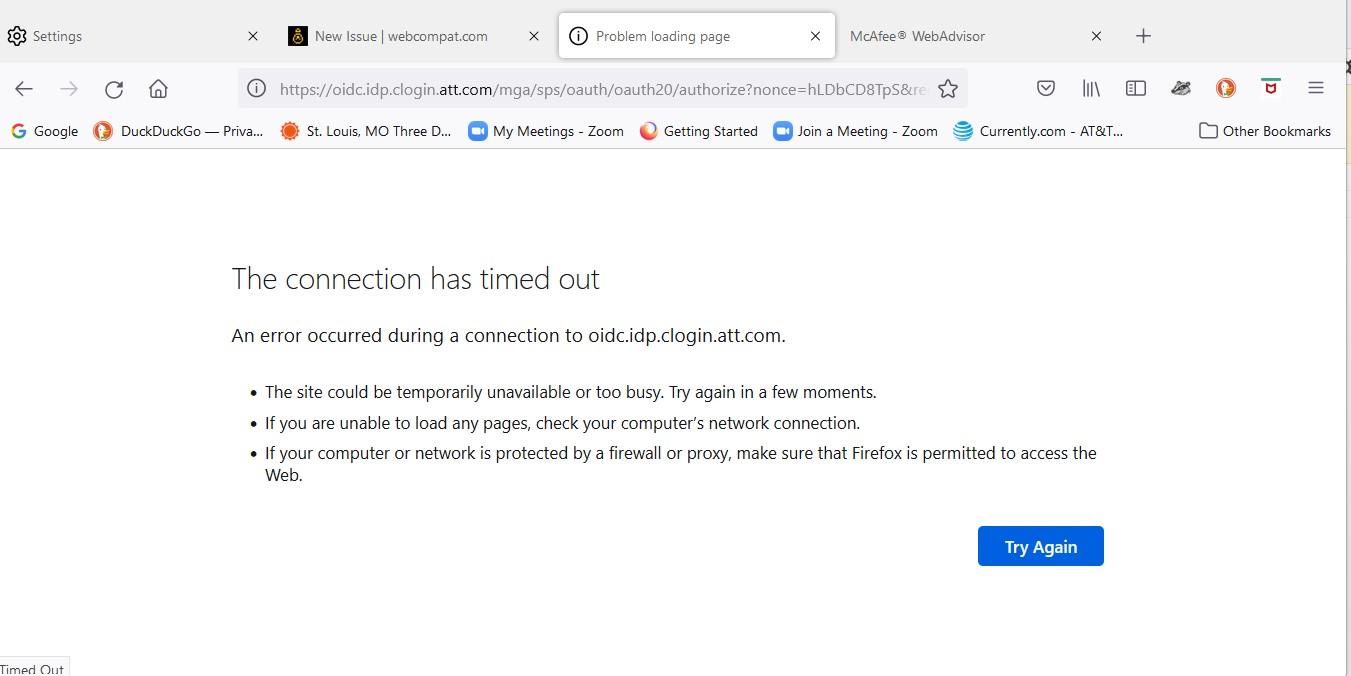Go to the browser home page
This screenshot has height=676, width=1351.
157,89
